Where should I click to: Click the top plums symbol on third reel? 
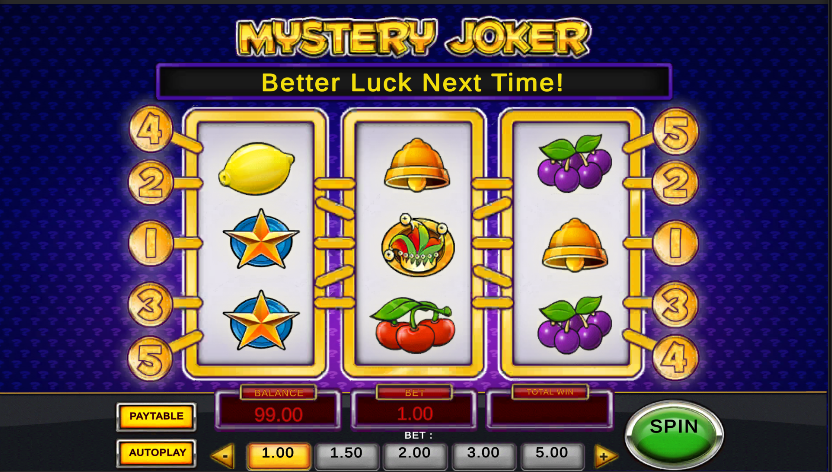pyautogui.click(x=575, y=163)
